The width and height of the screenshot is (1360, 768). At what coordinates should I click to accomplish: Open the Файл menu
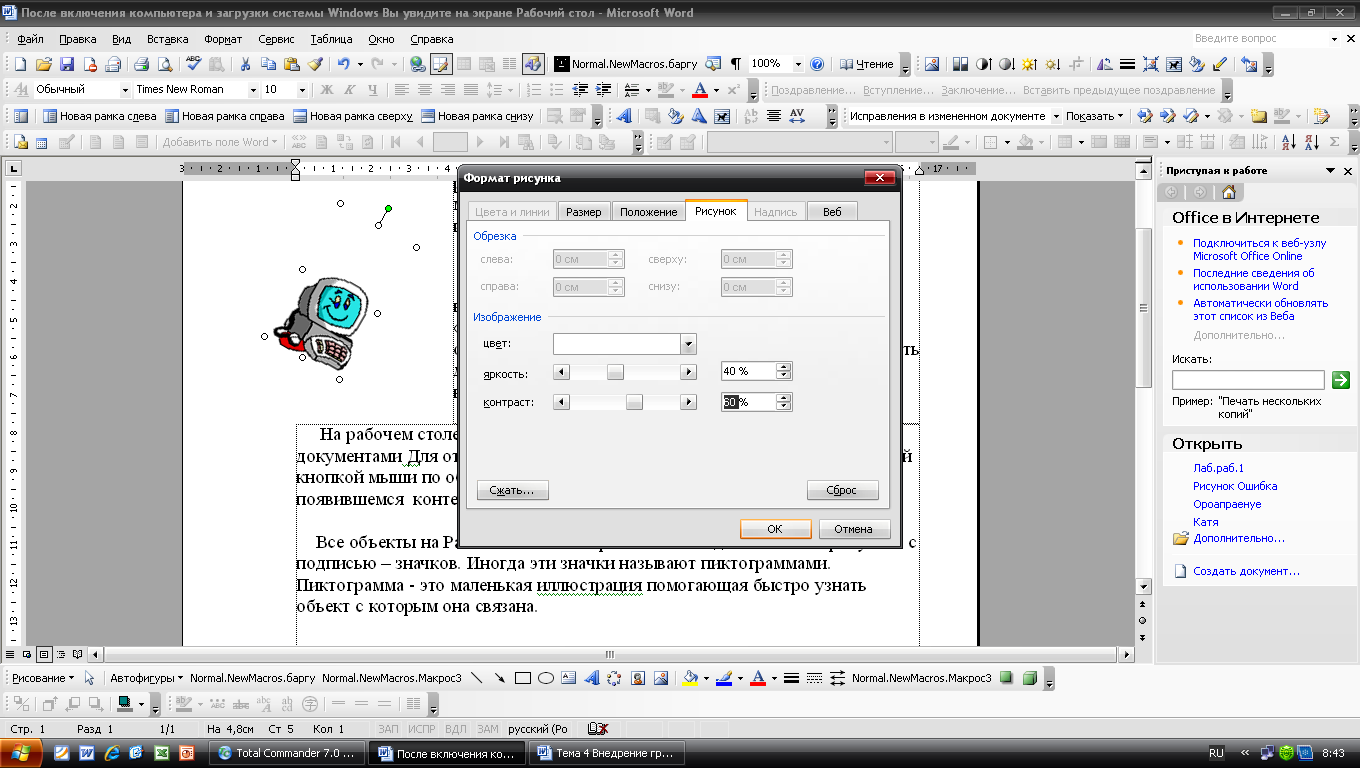click(30, 39)
